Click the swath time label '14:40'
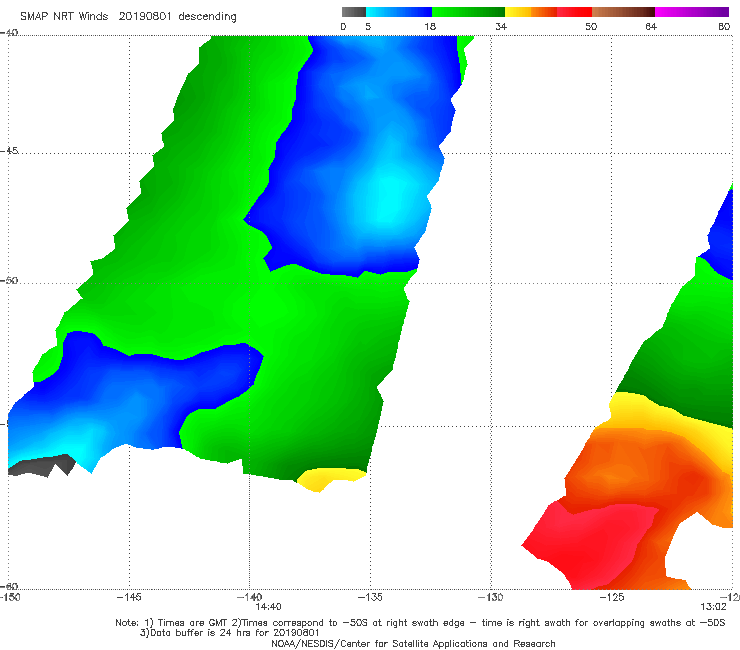The height and width of the screenshot is (650, 740). (x=269, y=607)
